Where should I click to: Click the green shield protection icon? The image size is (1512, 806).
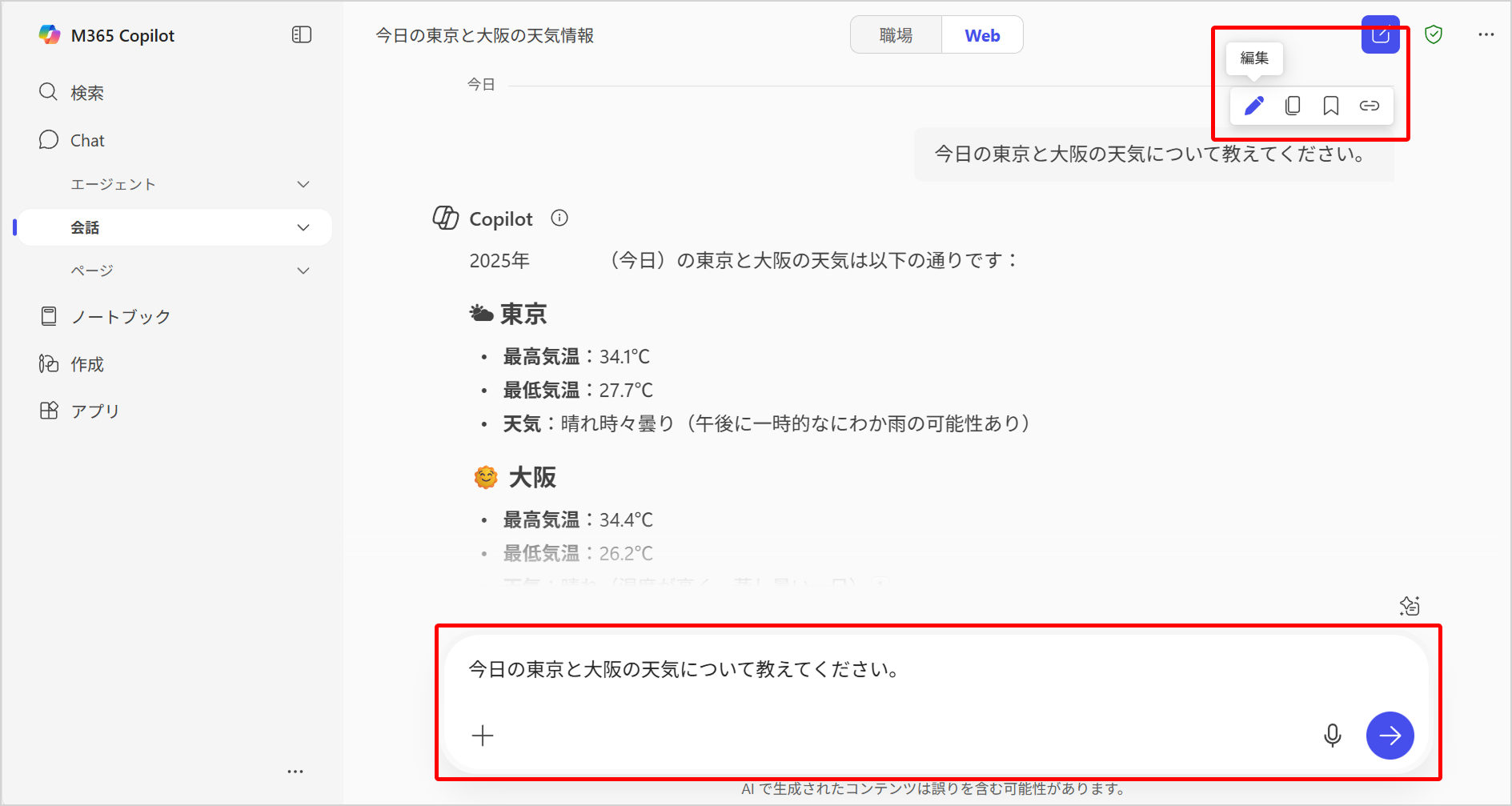click(x=1434, y=34)
